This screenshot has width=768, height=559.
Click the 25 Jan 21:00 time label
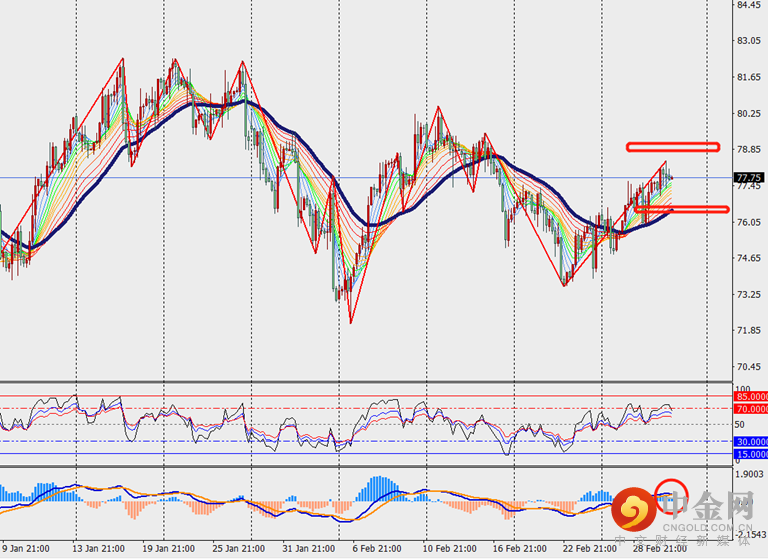(x=239, y=549)
